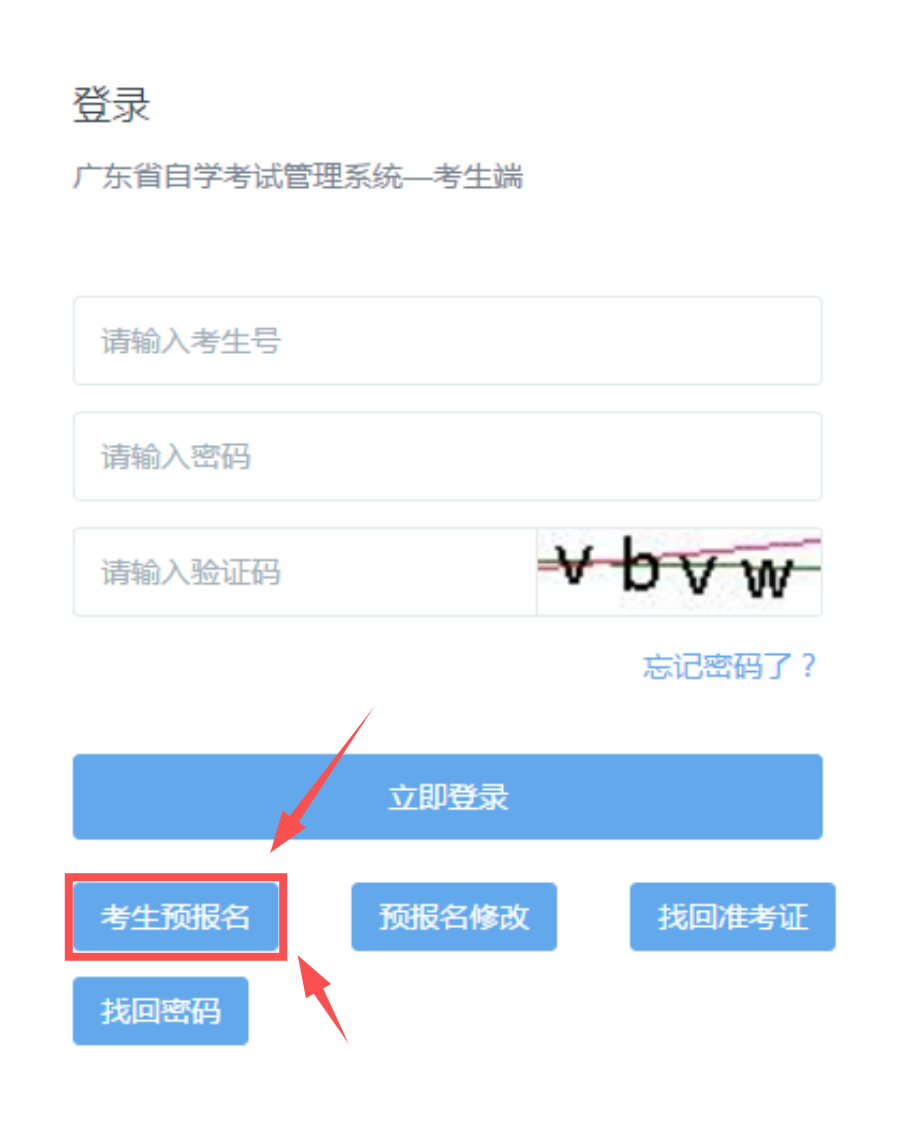
Task: Click the upper red arrow annotation
Action: point(322,781)
